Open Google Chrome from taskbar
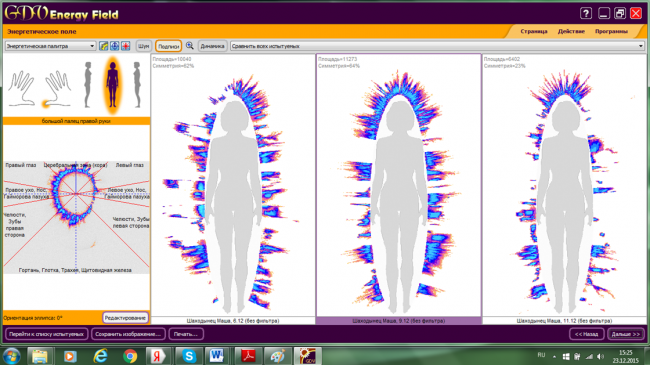650x365 pixels. [x=130, y=356]
